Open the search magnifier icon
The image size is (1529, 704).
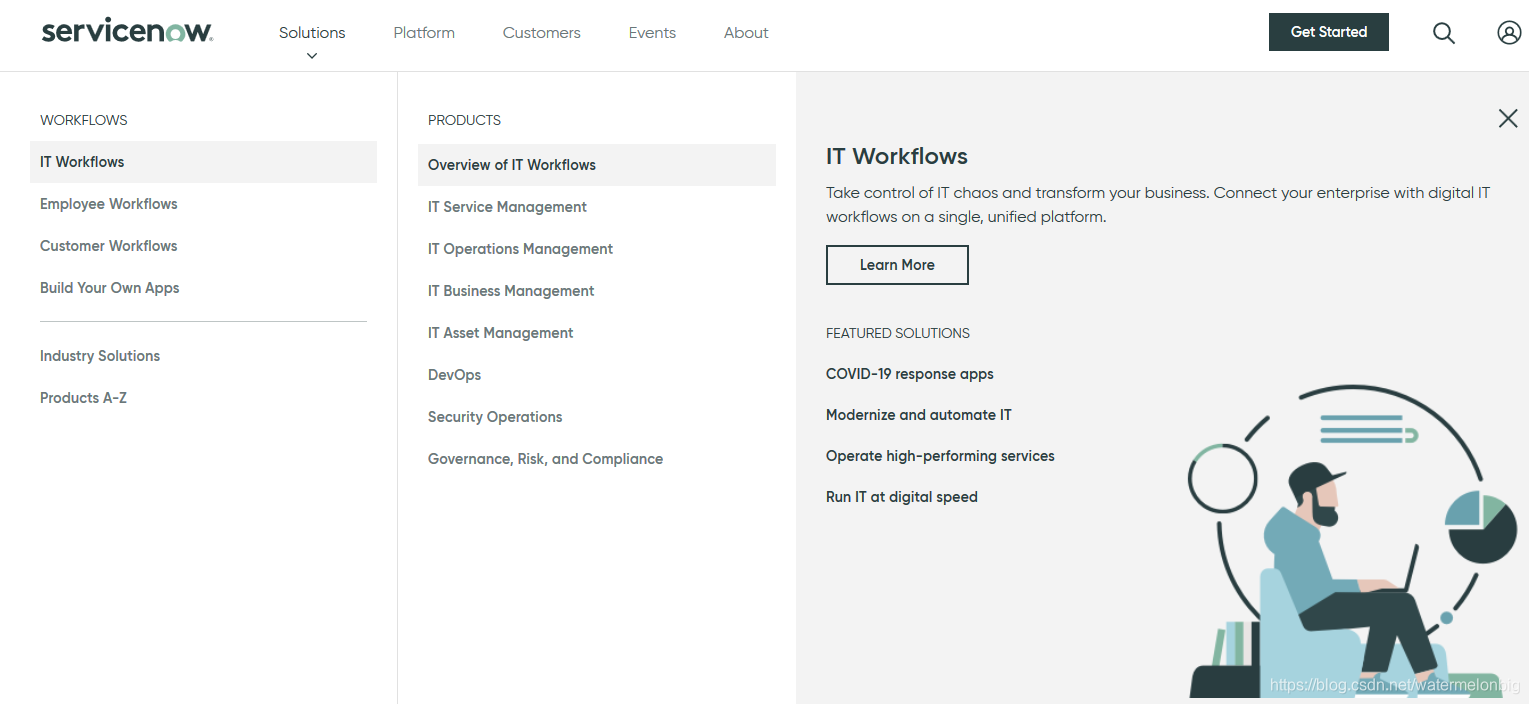pyautogui.click(x=1443, y=33)
